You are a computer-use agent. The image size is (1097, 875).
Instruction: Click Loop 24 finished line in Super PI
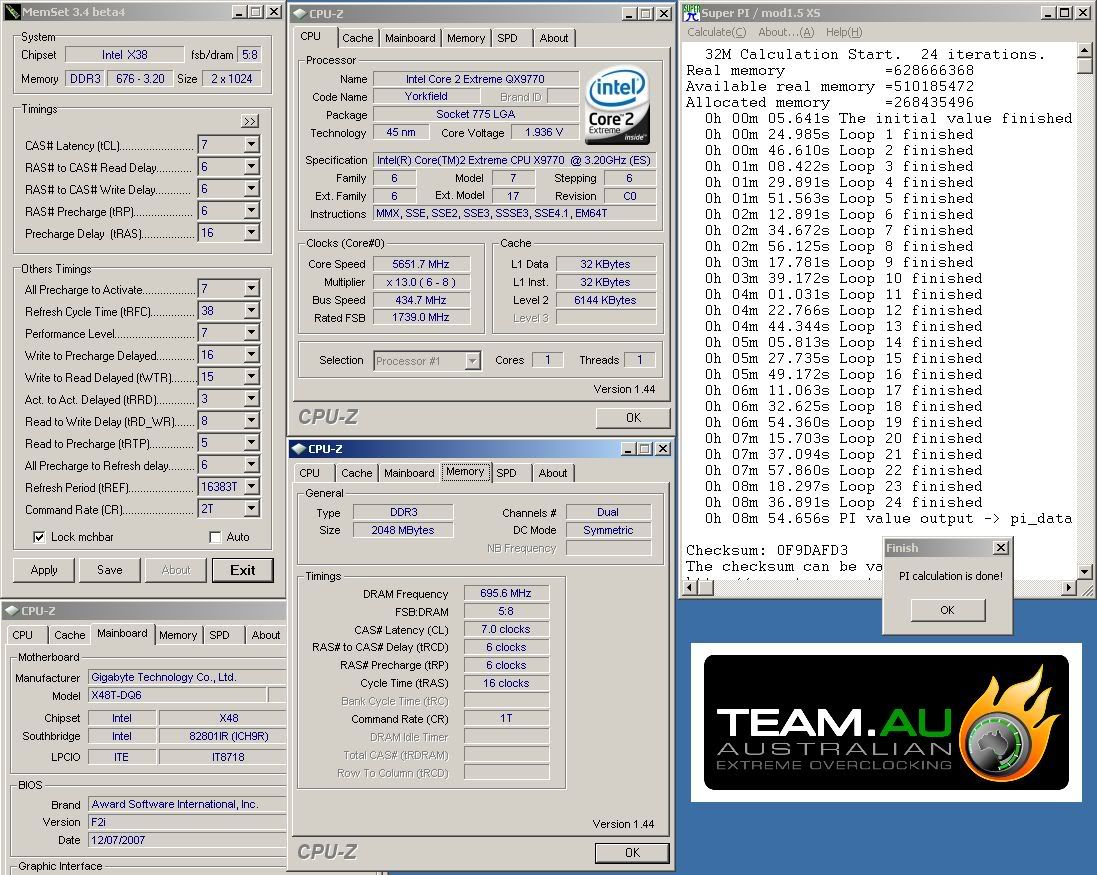844,502
